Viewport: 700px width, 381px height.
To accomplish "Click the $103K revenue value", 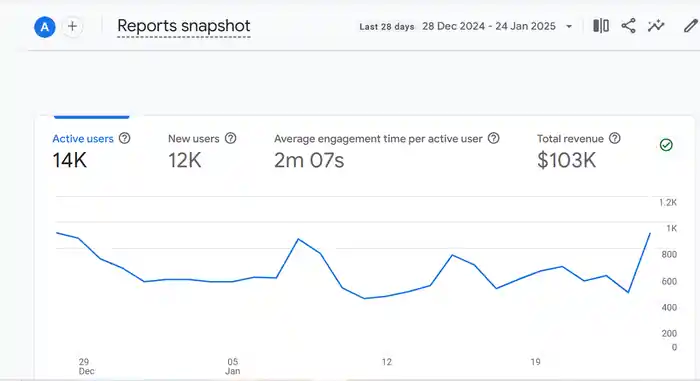I will click(x=567, y=160).
